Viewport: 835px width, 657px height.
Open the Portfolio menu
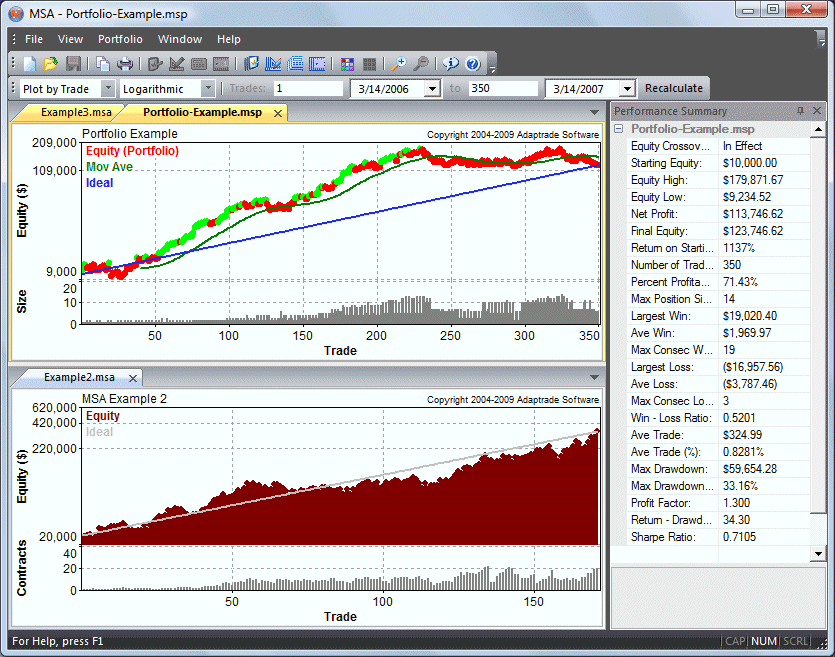coord(120,39)
